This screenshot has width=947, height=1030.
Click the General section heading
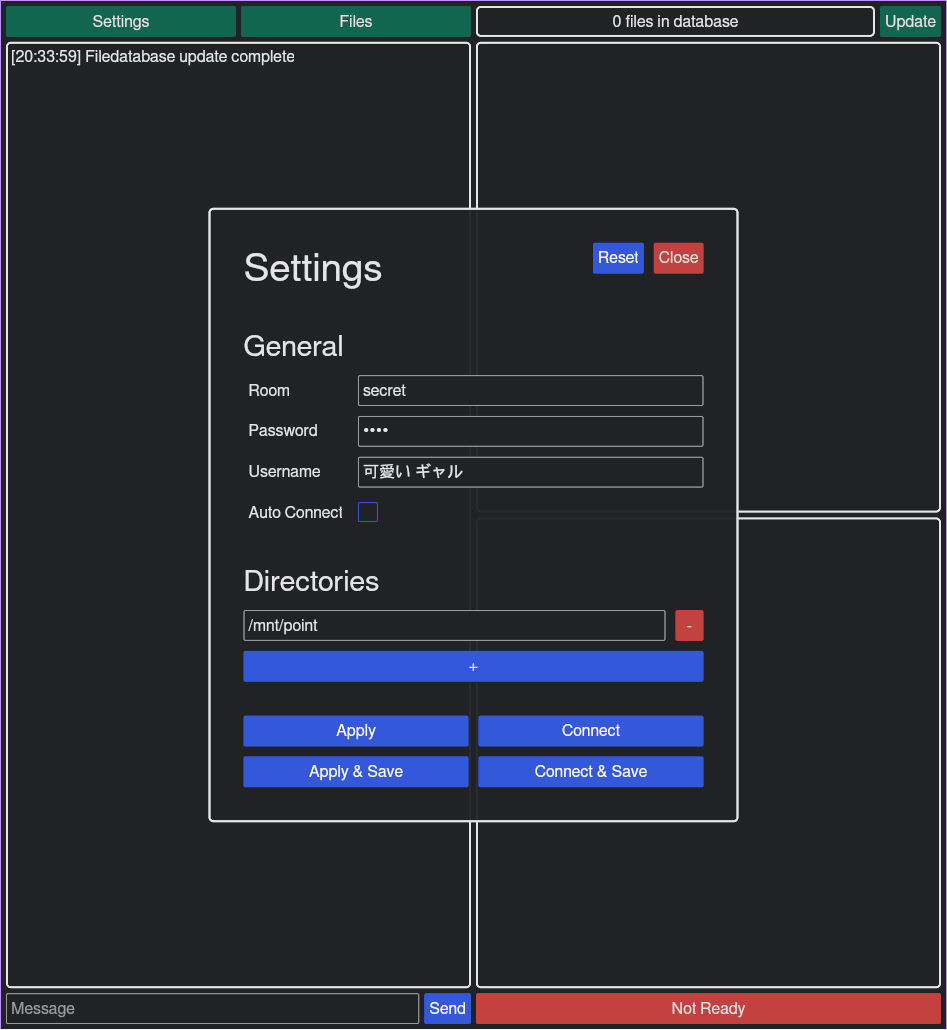pos(293,346)
